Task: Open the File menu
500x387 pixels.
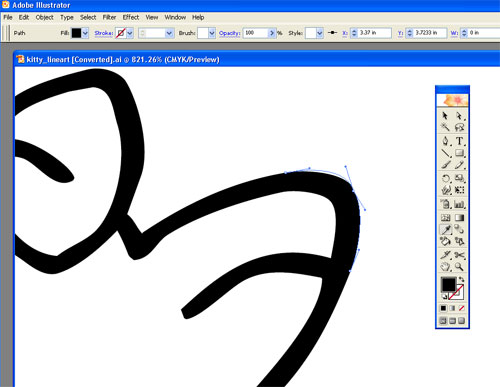Action: click(x=8, y=17)
